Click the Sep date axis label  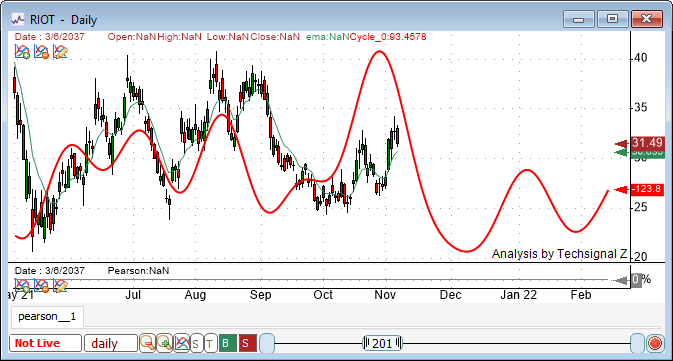(261, 295)
